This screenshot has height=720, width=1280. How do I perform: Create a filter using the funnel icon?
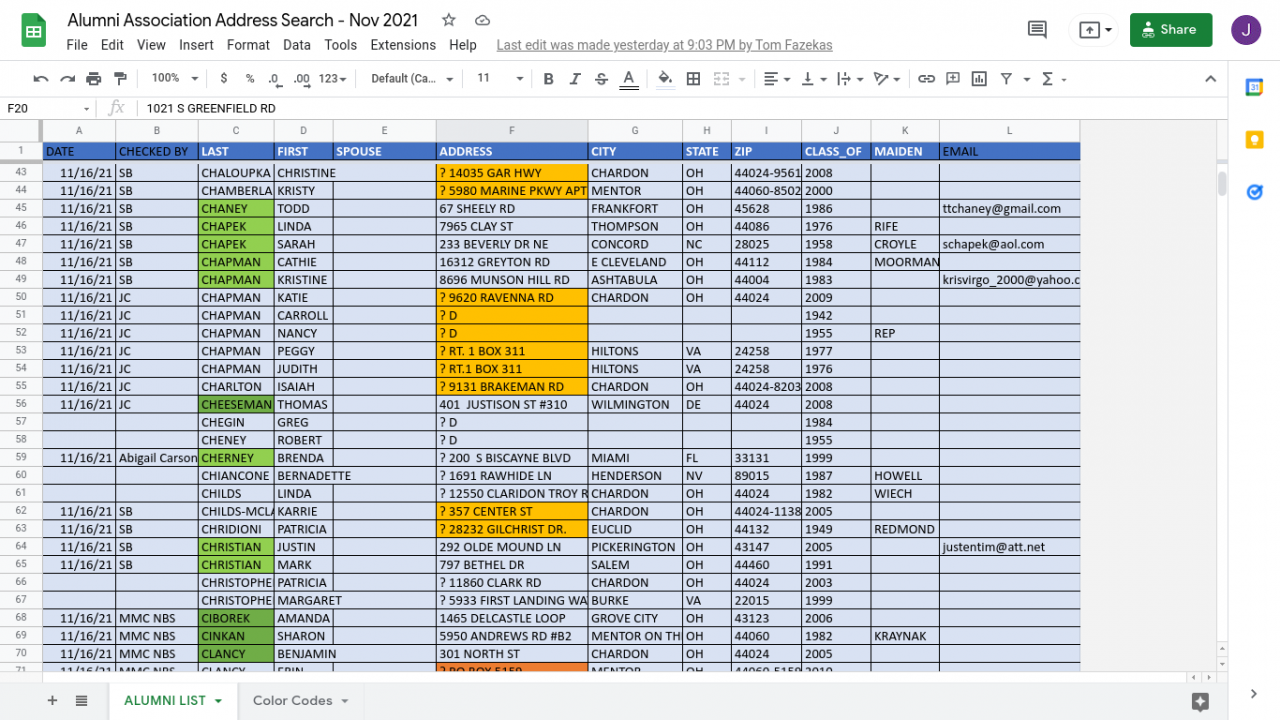click(1006, 79)
